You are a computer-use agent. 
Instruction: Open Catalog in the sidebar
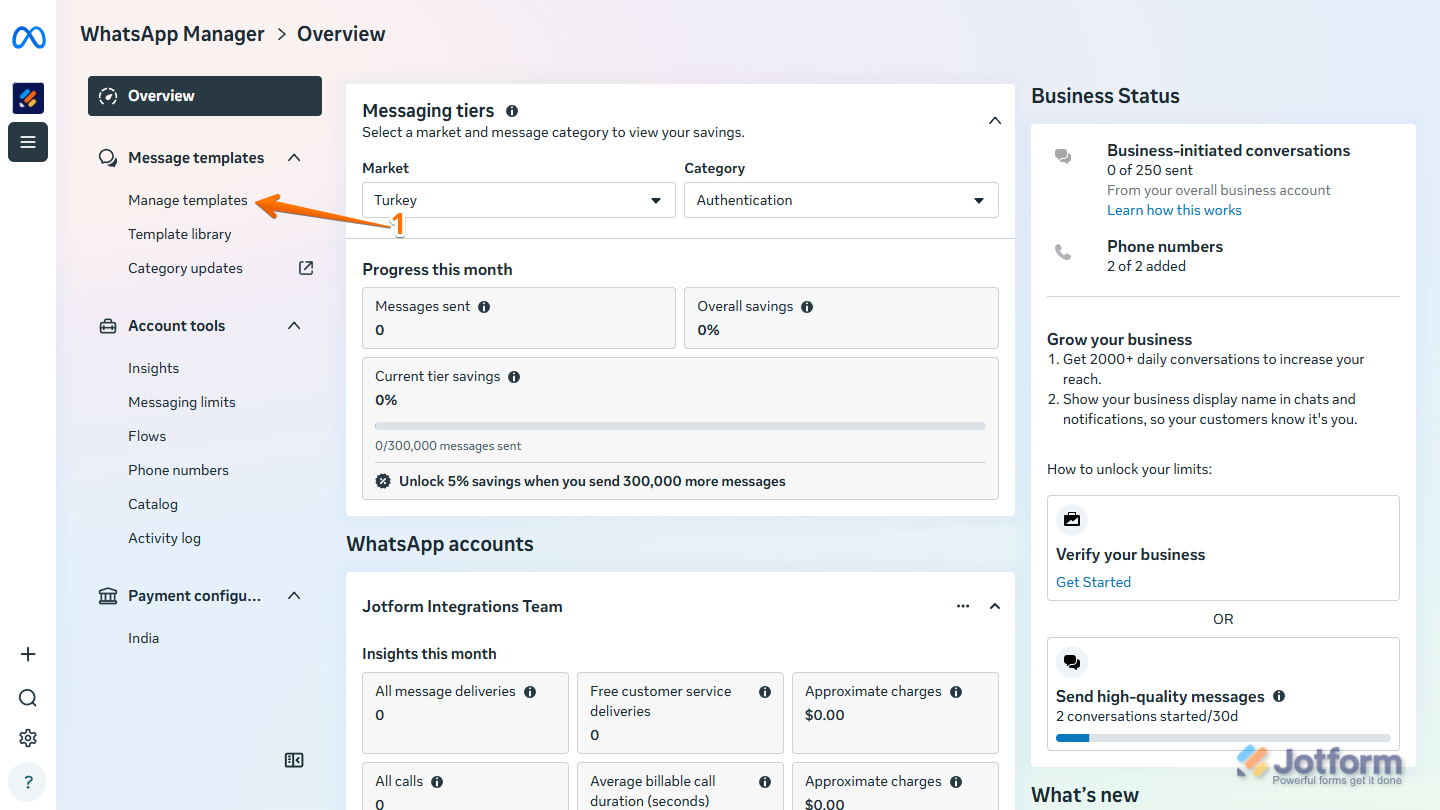coord(153,504)
